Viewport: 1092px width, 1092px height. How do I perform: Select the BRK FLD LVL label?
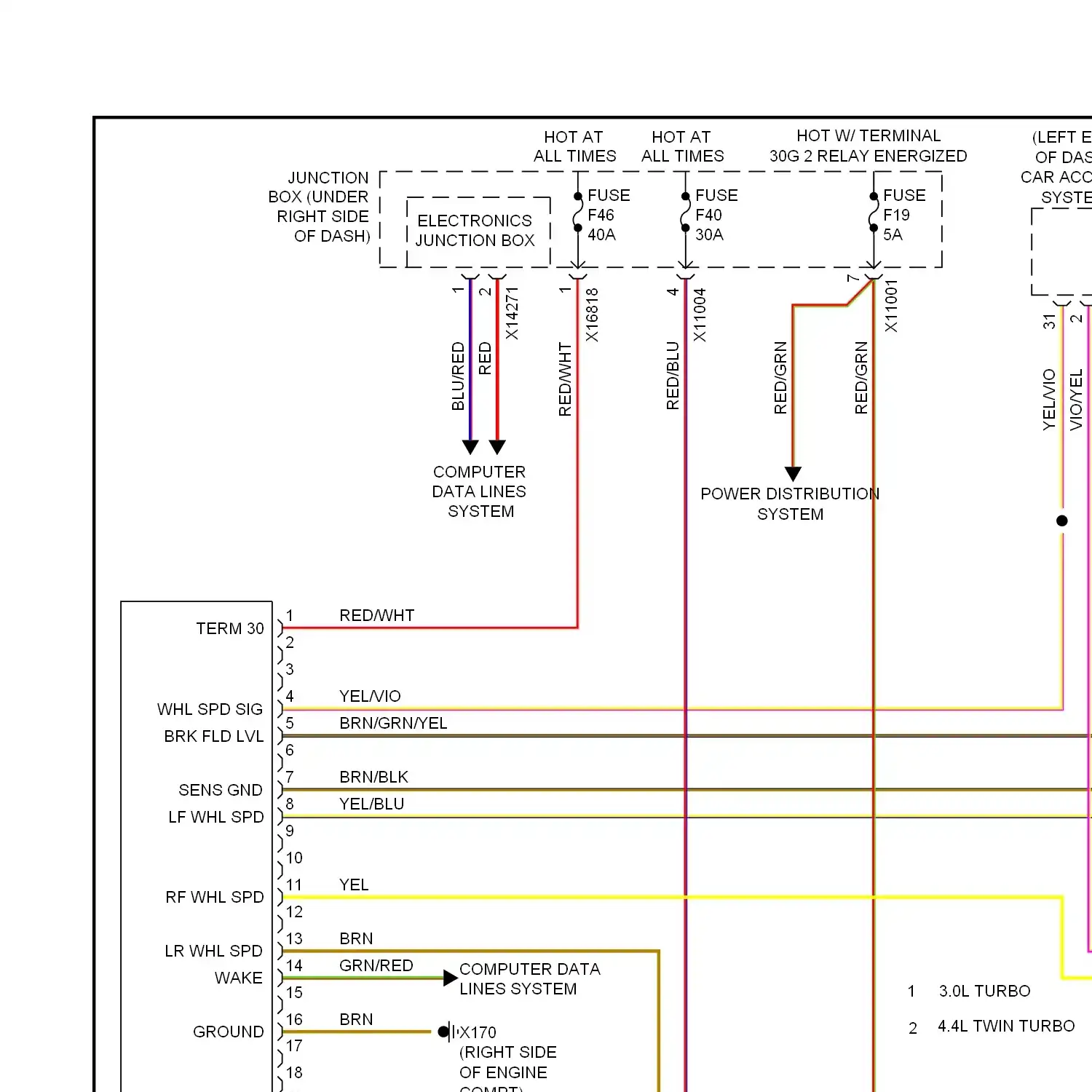pyautogui.click(x=214, y=736)
